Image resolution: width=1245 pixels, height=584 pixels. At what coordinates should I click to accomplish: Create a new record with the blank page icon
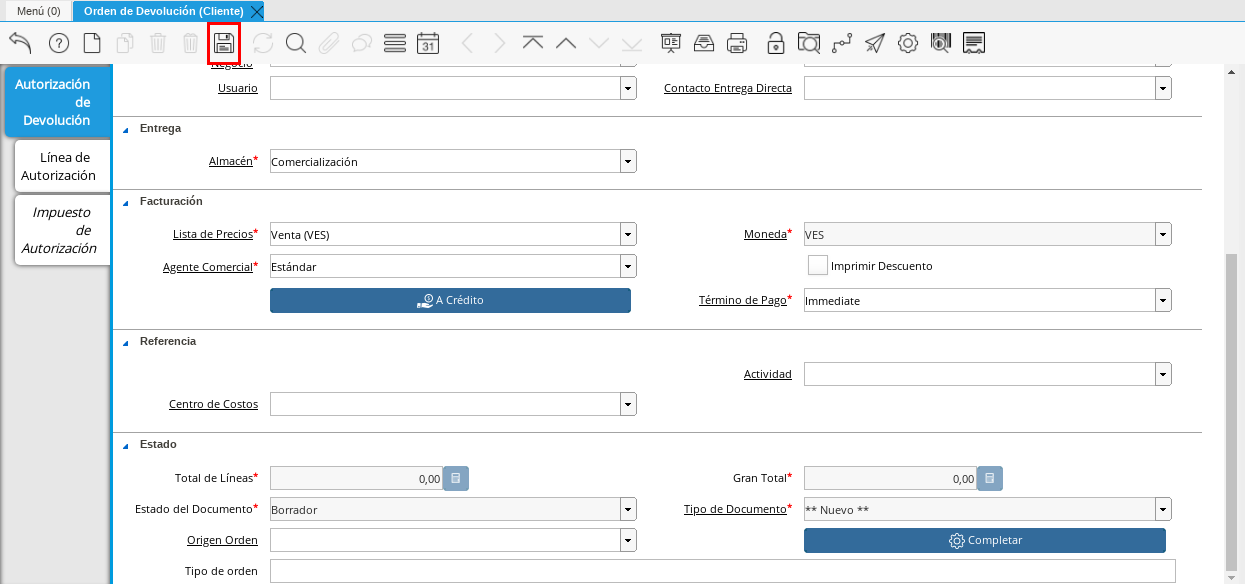tap(92, 43)
